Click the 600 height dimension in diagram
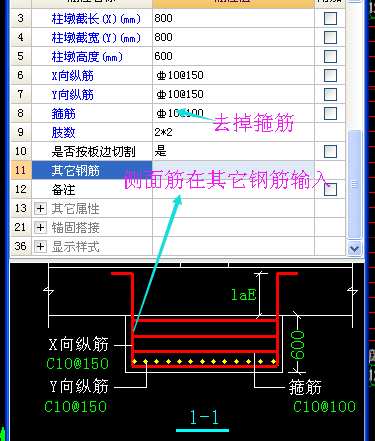 point(297,345)
